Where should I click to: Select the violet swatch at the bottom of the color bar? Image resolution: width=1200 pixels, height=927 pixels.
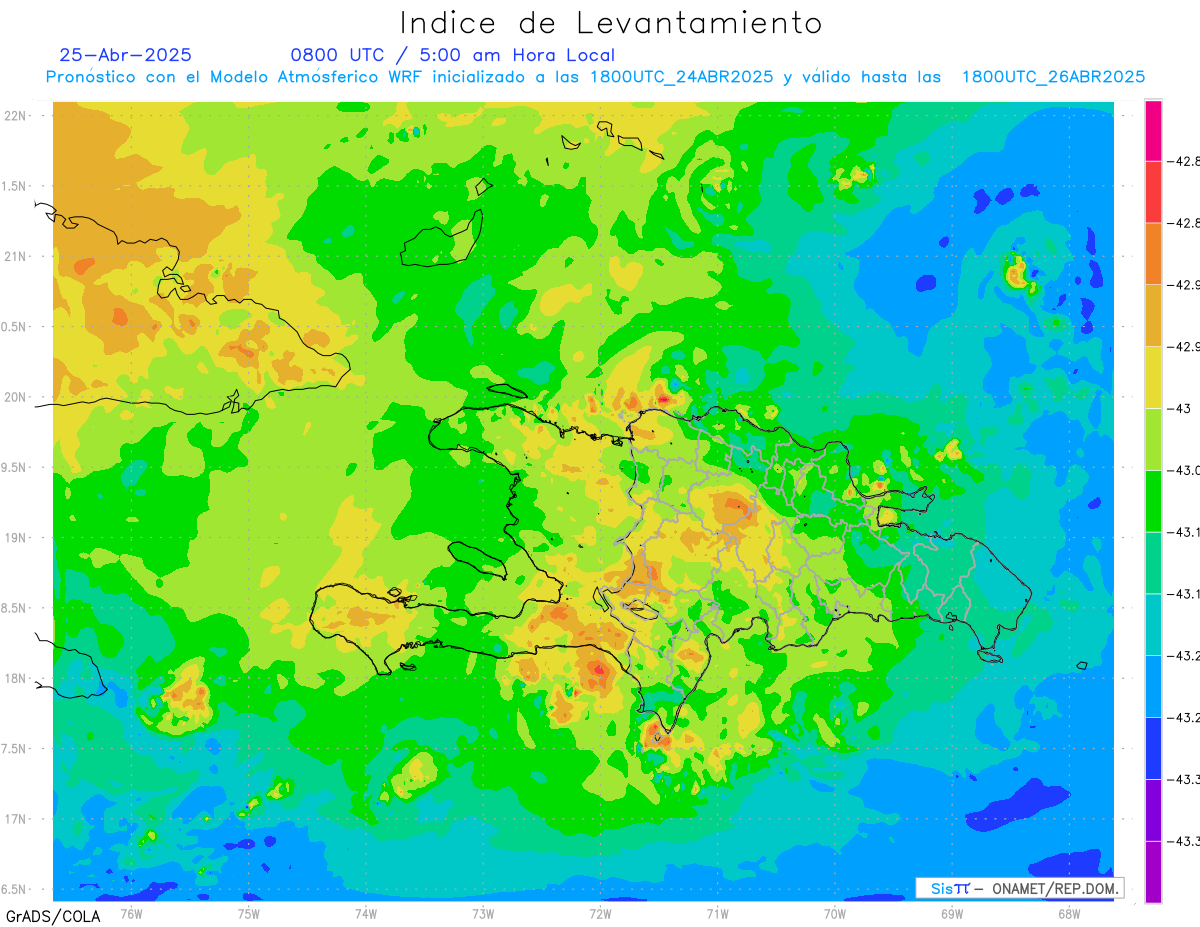(1153, 871)
